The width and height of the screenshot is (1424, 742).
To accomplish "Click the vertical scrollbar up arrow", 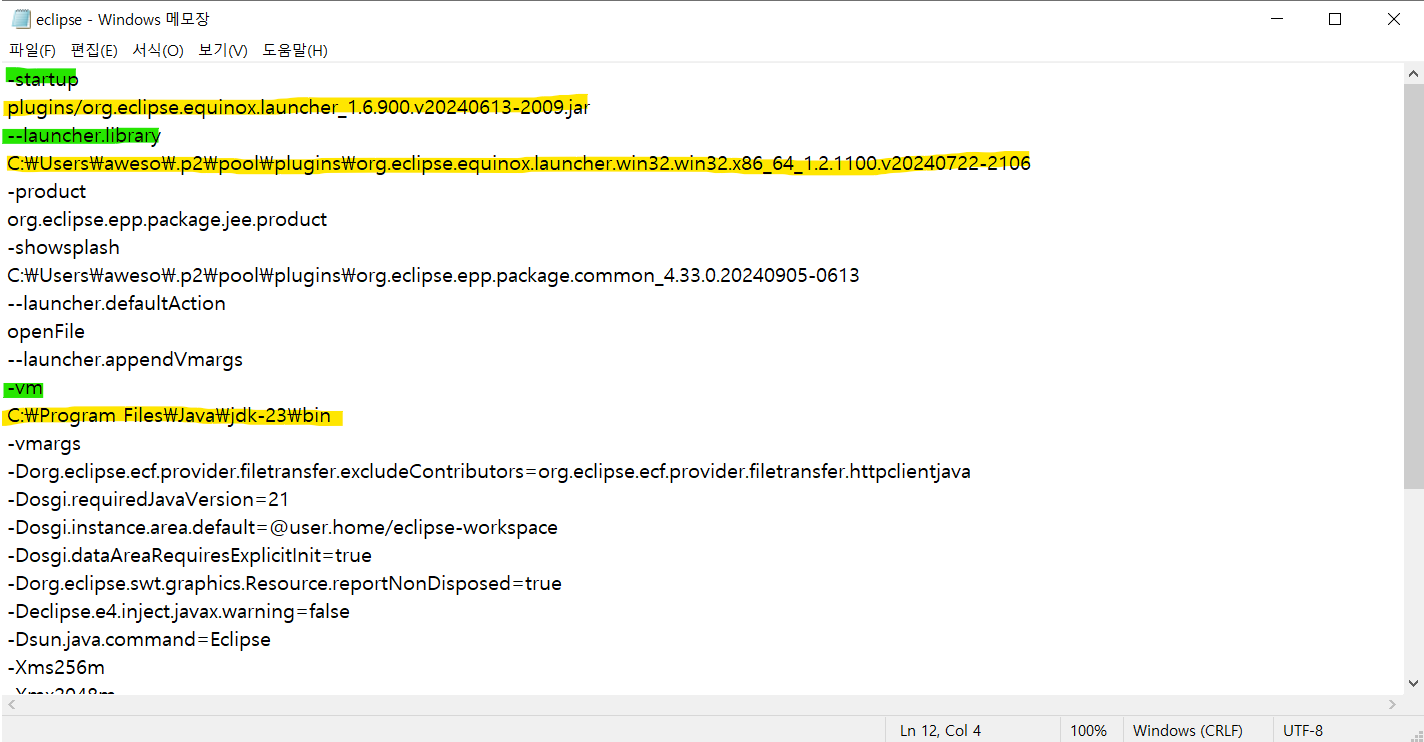I will 1414,75.
